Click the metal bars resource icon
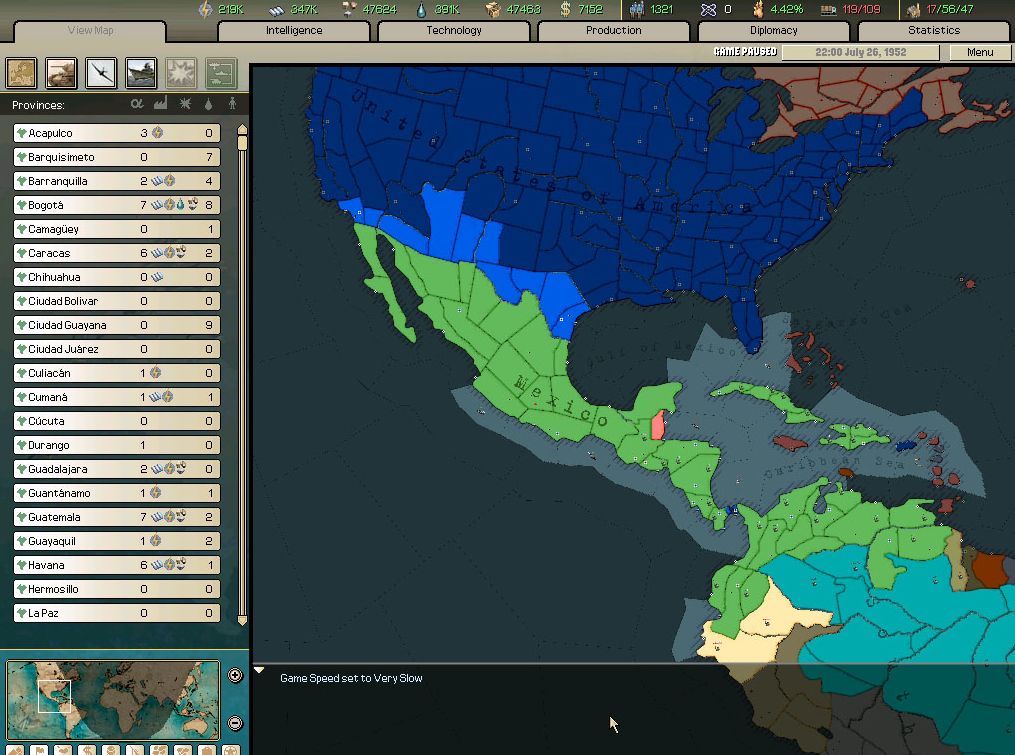The height and width of the screenshot is (755, 1015). pos(276,10)
